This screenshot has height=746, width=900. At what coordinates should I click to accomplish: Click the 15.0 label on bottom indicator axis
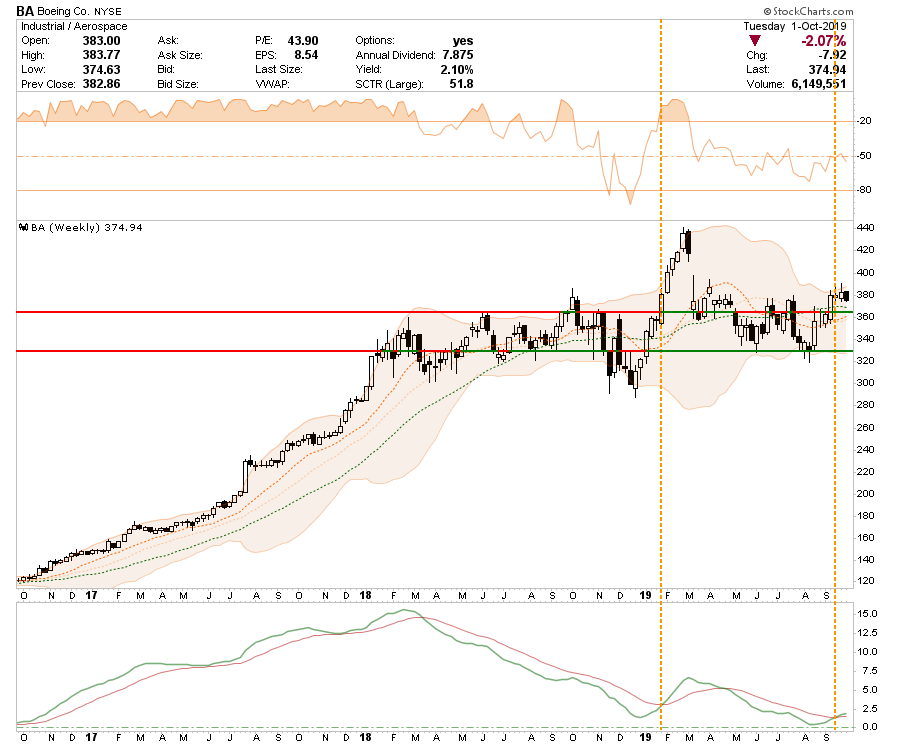tap(867, 614)
